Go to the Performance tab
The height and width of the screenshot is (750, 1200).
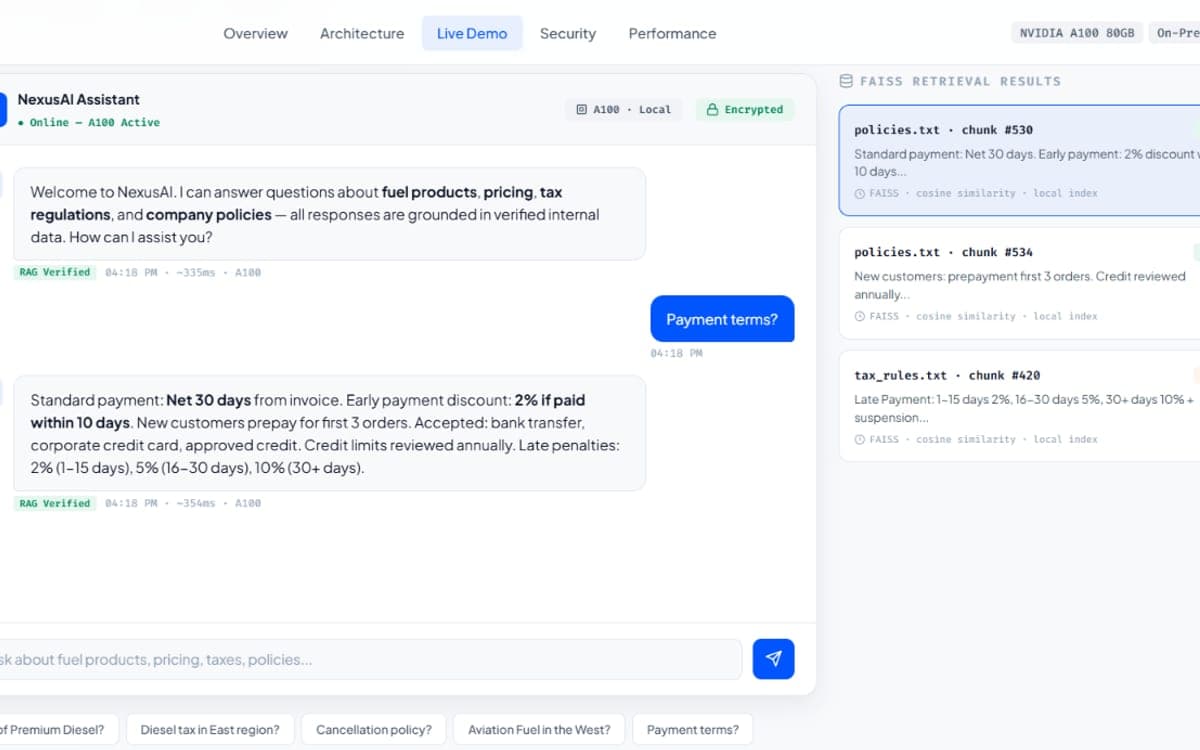point(672,33)
